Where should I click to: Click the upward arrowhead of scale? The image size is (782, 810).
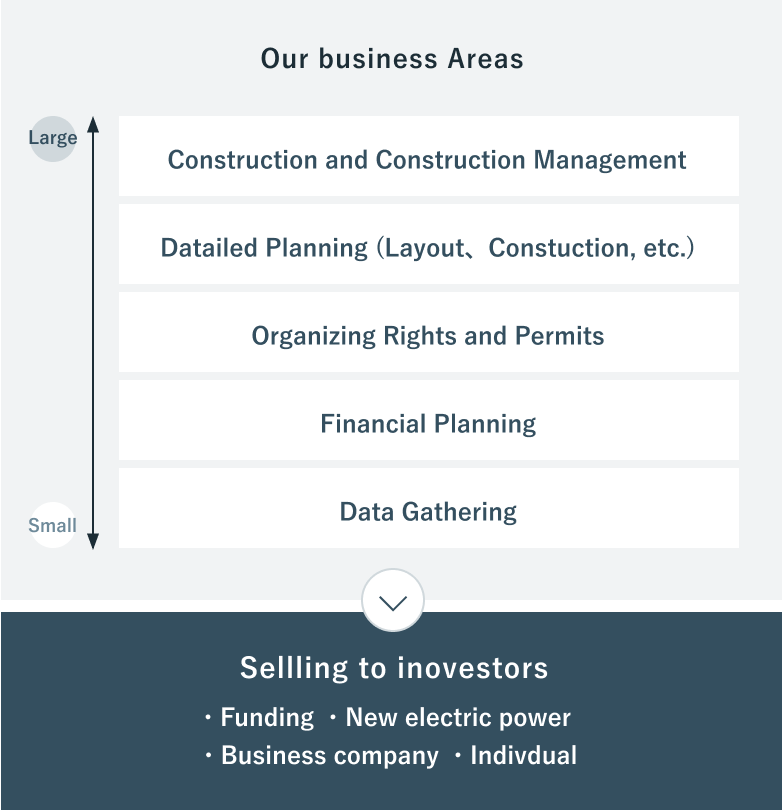click(x=93, y=125)
